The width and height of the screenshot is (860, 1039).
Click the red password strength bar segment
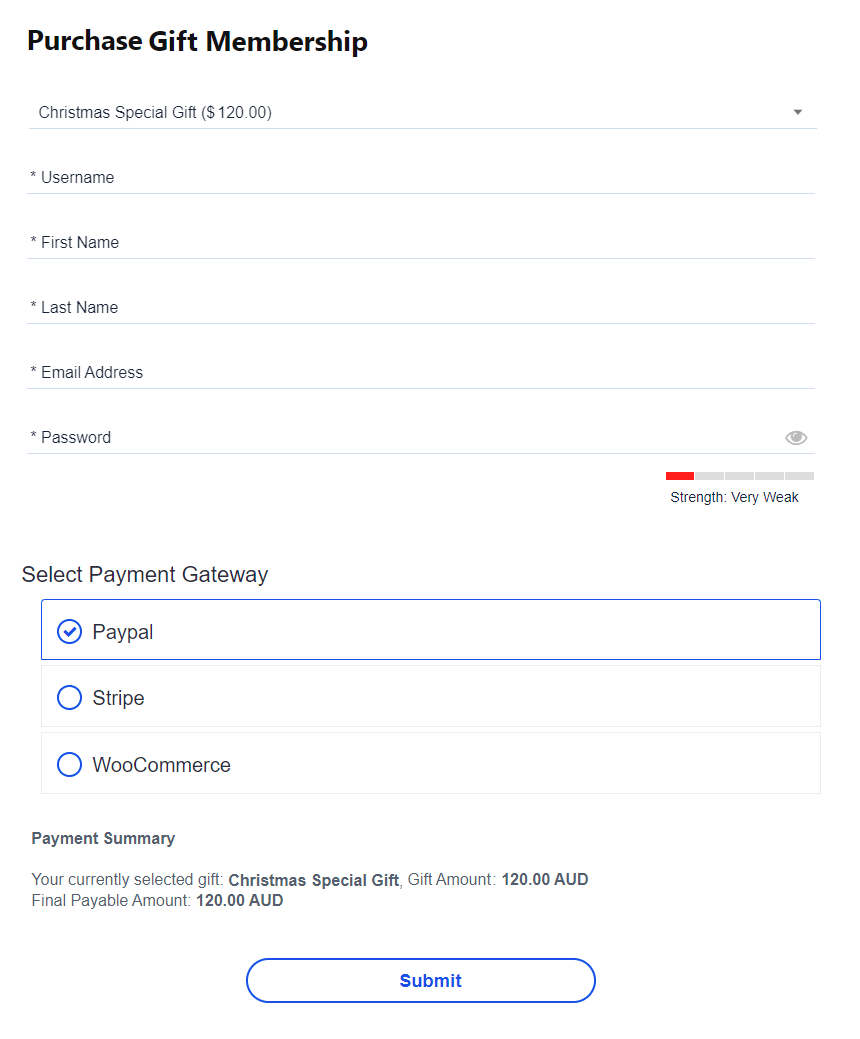tap(680, 476)
